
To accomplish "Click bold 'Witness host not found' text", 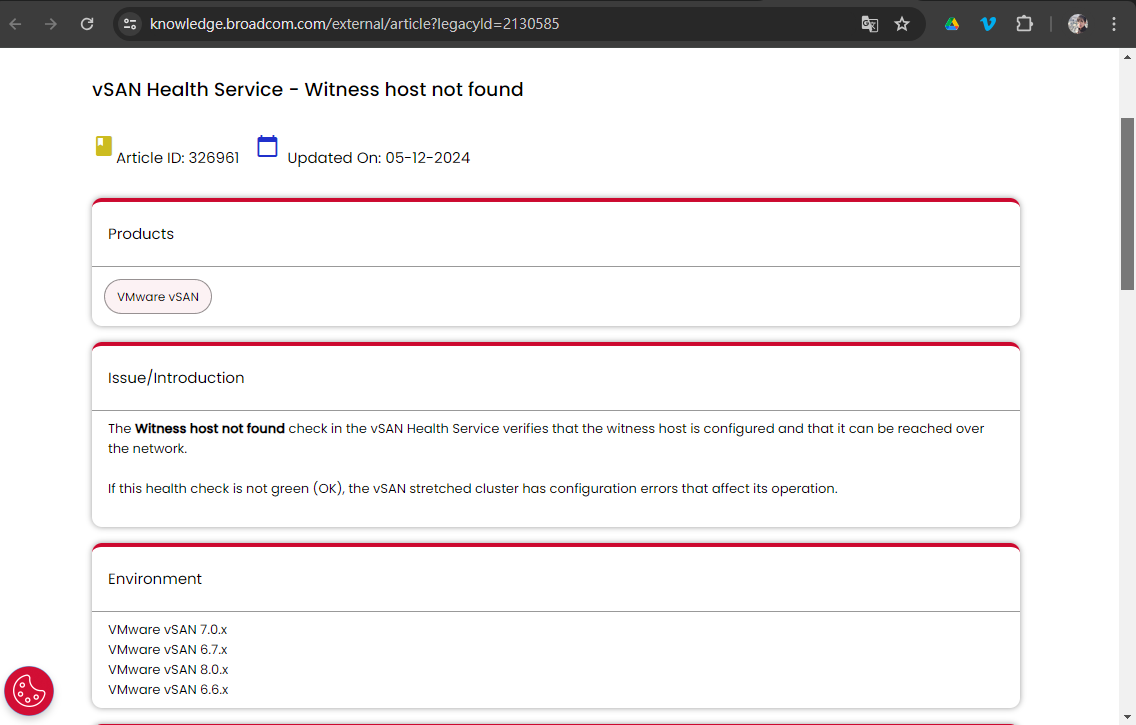I will tap(210, 429).
